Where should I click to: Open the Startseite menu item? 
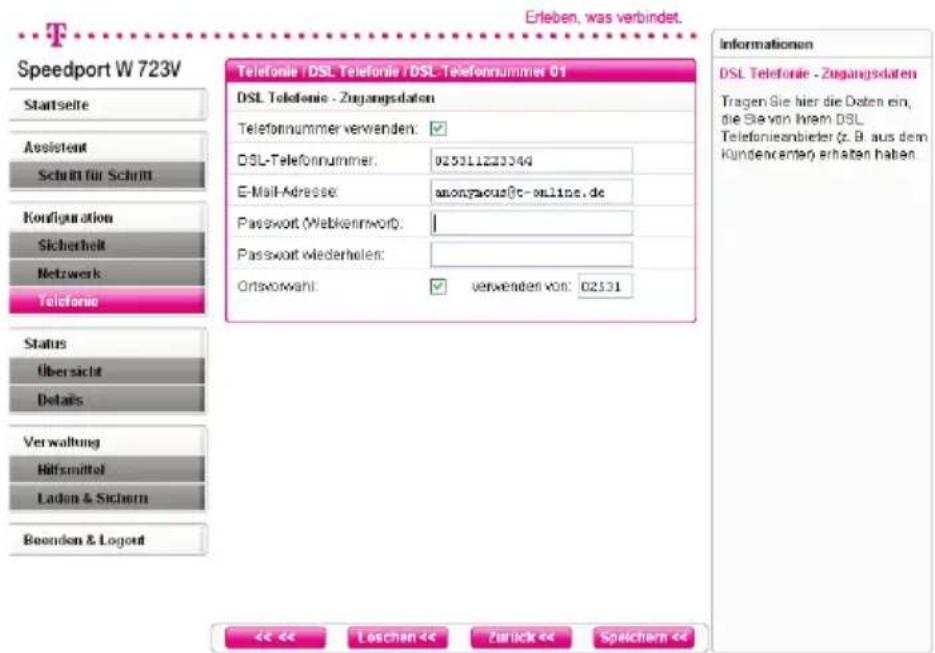(108, 105)
